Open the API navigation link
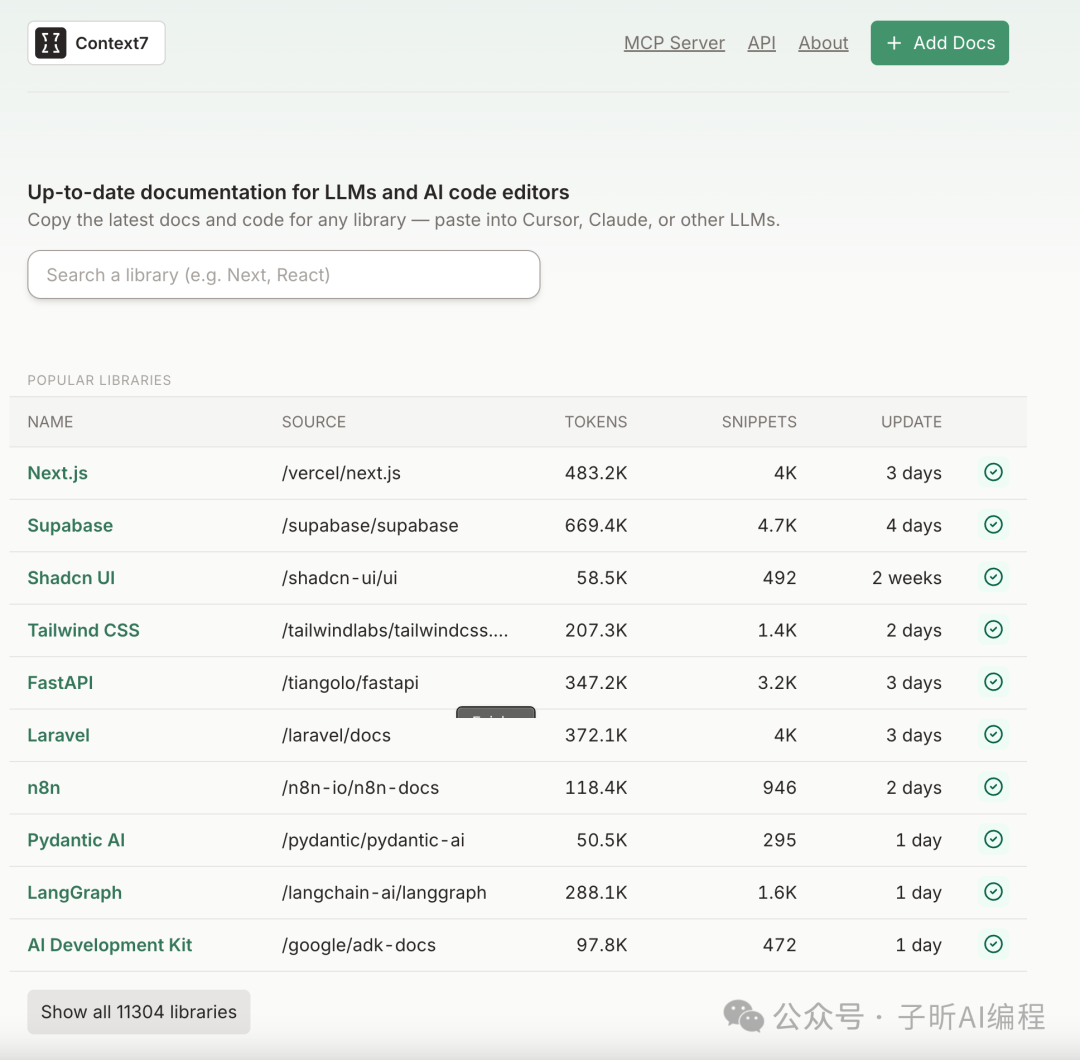The width and height of the screenshot is (1080, 1060). point(761,43)
